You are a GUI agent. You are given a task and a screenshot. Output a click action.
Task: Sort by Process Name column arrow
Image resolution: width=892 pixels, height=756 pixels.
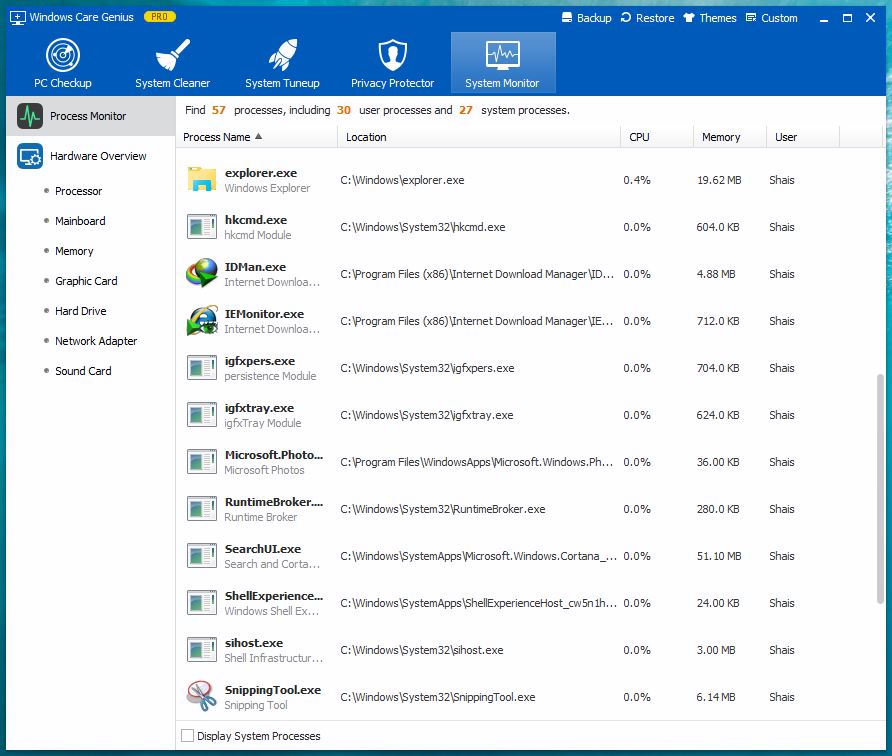click(258, 137)
